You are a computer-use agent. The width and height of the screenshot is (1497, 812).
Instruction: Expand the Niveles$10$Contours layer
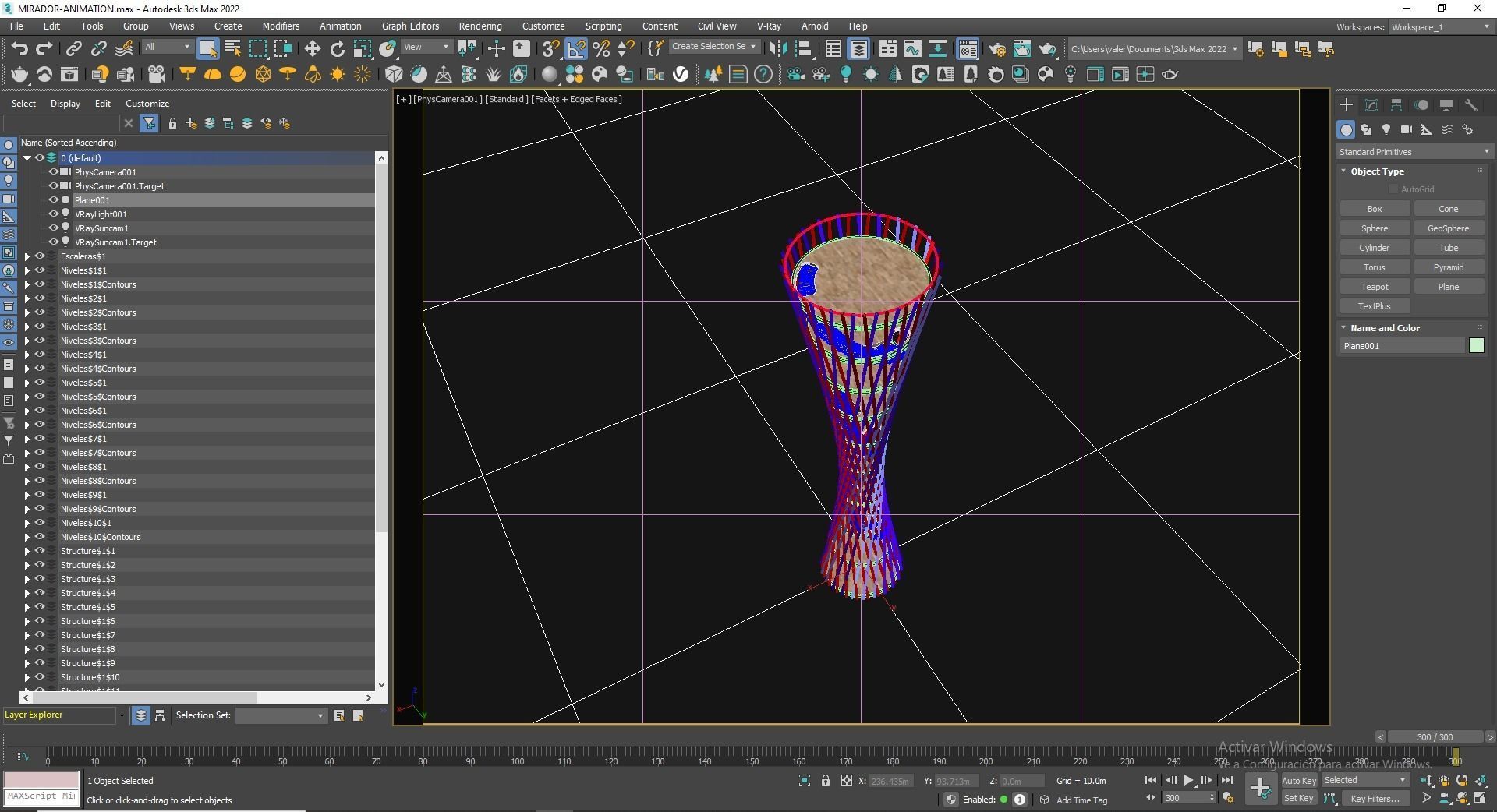point(27,537)
